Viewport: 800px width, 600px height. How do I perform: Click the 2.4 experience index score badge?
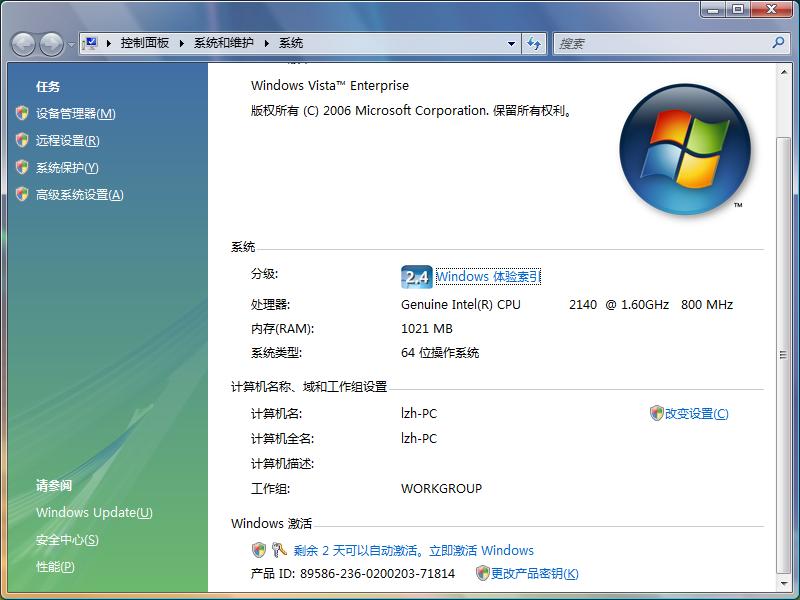[417, 277]
